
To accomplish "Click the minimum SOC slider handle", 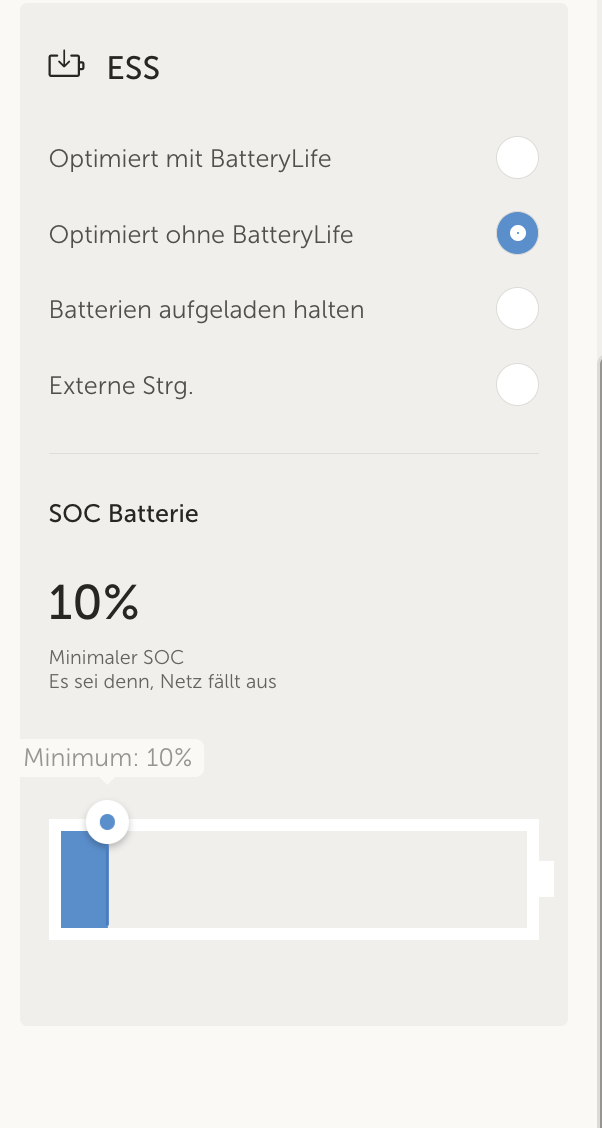I will pyautogui.click(x=107, y=822).
